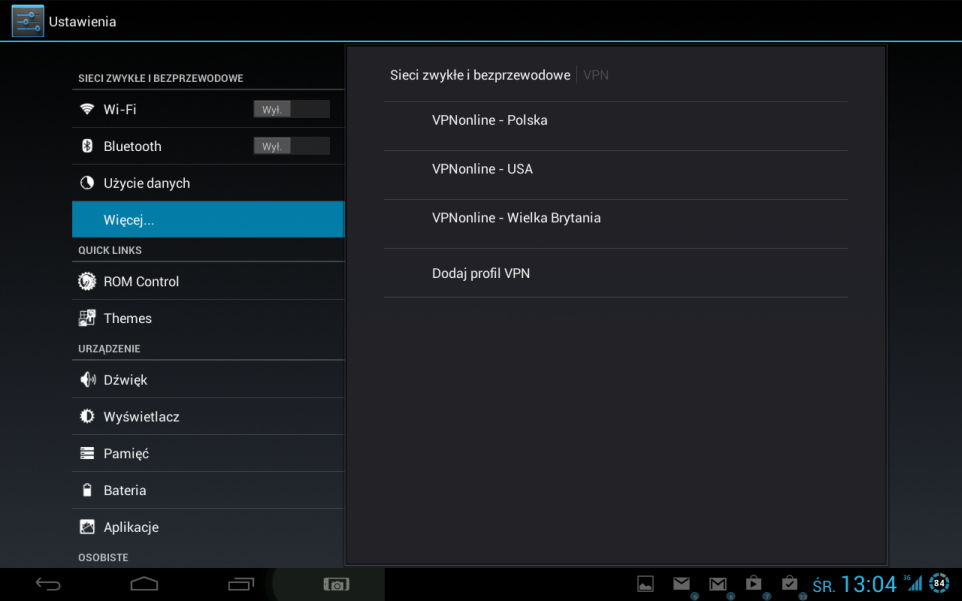The image size is (962, 601).
Task: Tap the OSOBISTE section header
Action: pyautogui.click(x=103, y=557)
